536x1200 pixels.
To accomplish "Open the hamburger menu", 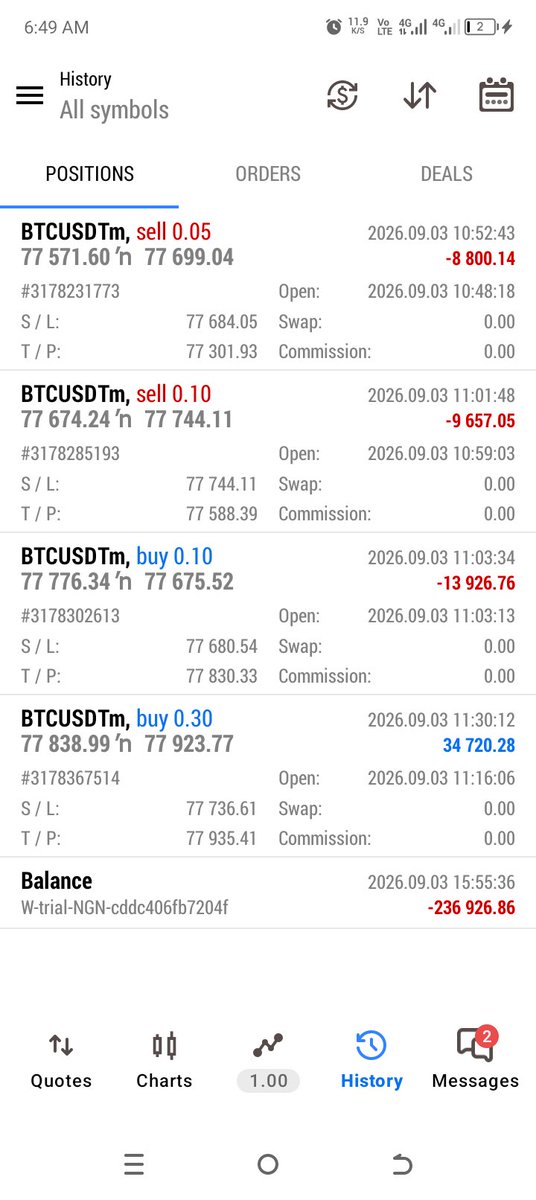I will click(x=30, y=95).
